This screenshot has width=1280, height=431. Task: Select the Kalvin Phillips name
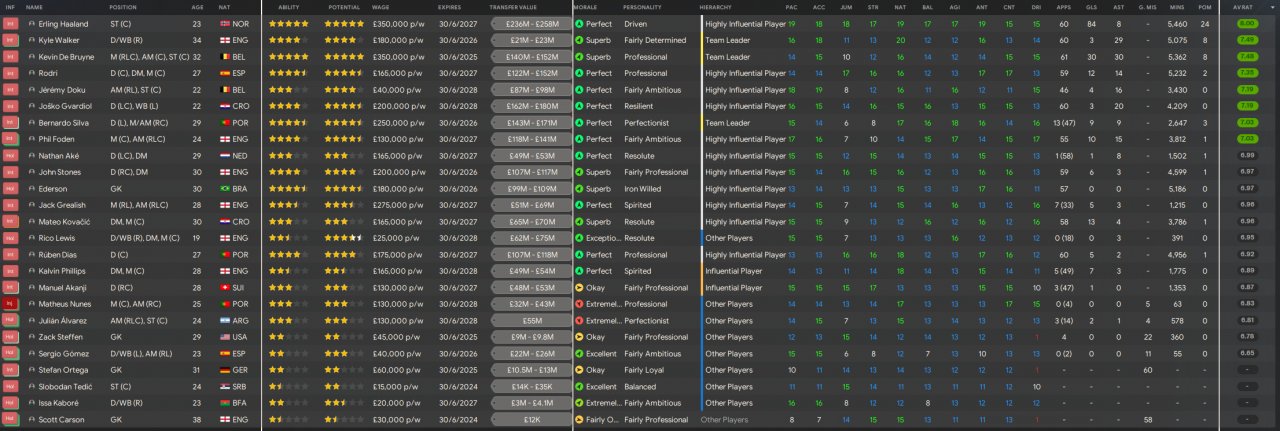pyautogui.click(x=62, y=270)
